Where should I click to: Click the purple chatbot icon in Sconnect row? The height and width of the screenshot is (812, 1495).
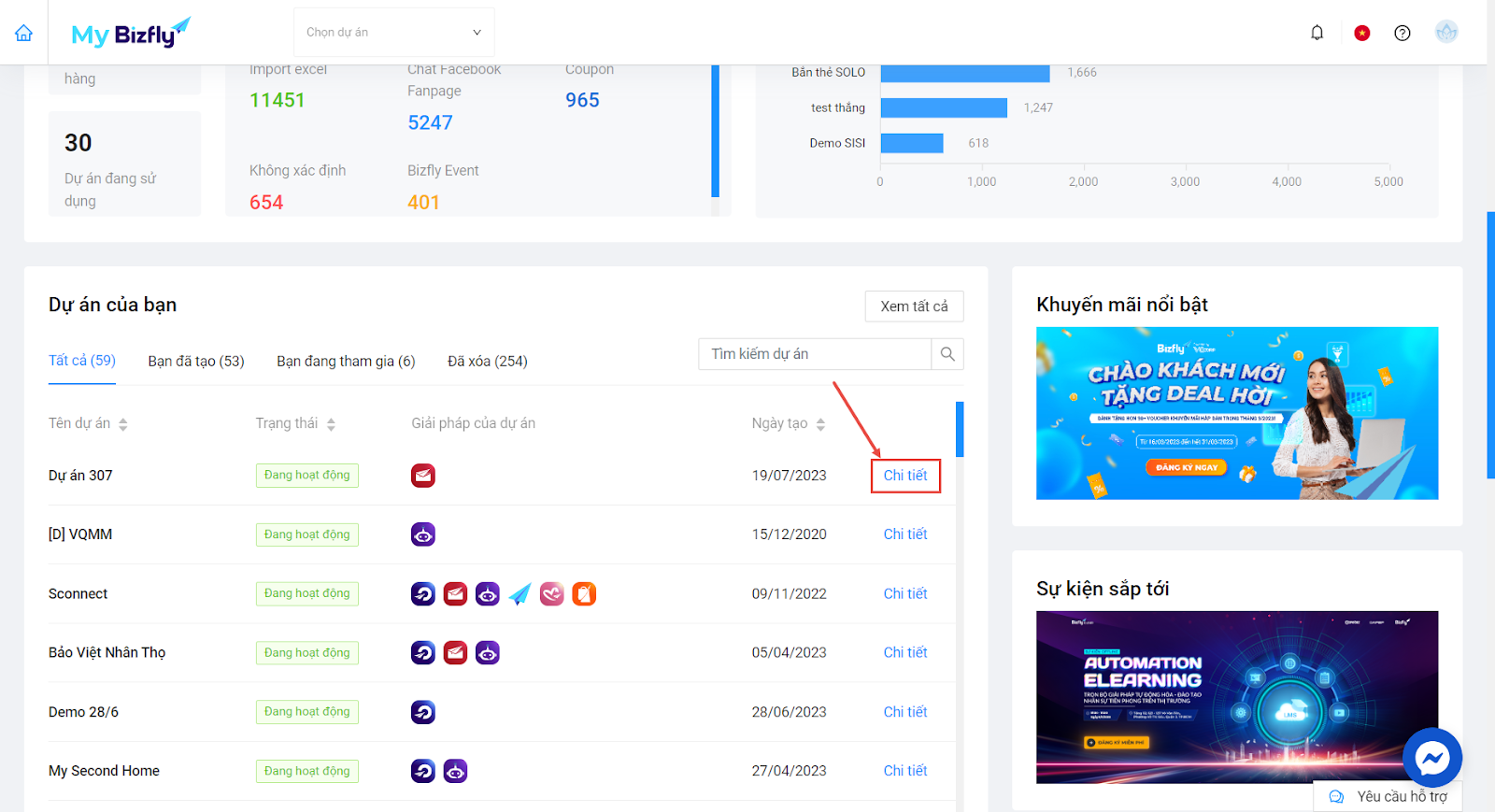488,593
